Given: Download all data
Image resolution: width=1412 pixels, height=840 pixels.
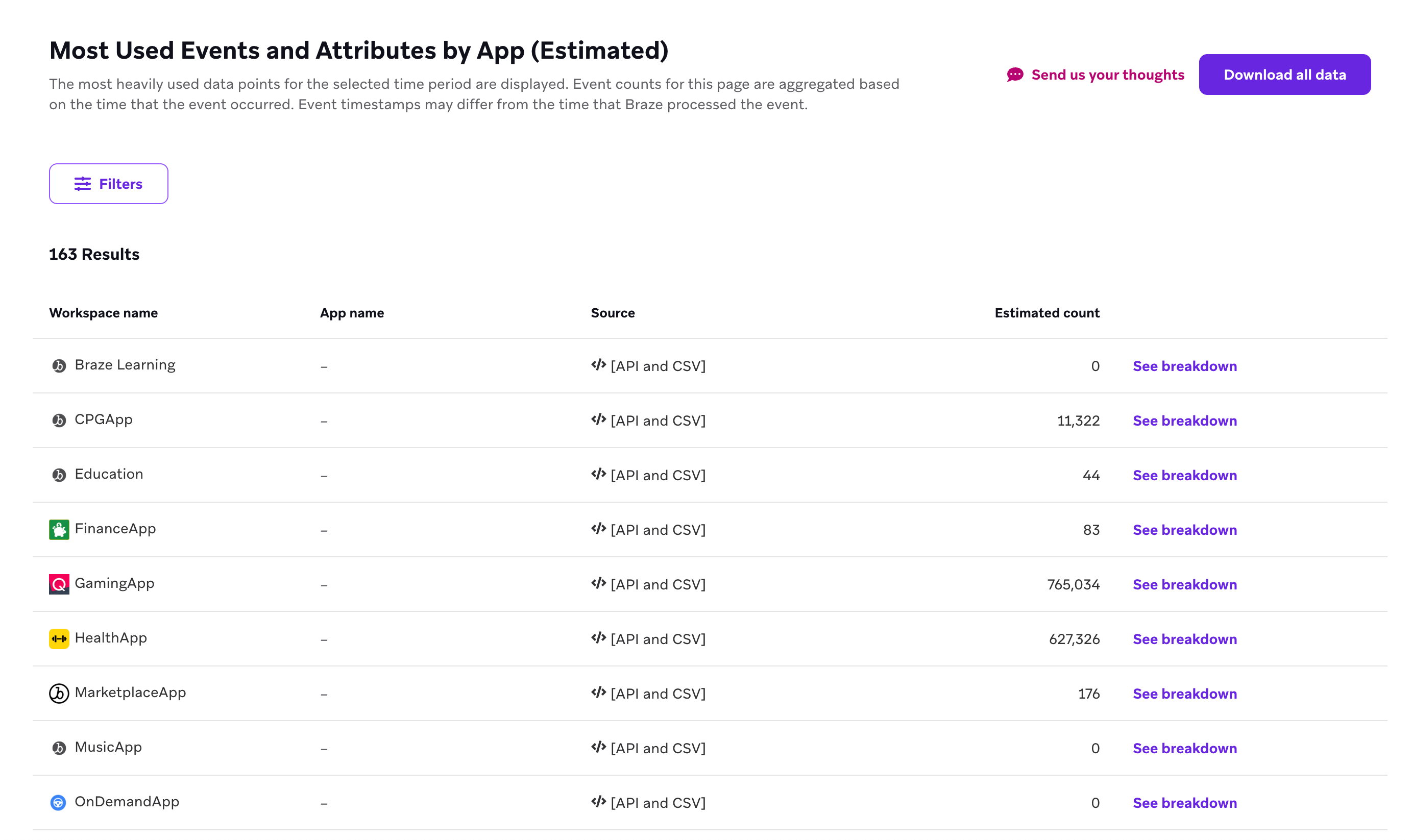Looking at the screenshot, I should coord(1284,75).
